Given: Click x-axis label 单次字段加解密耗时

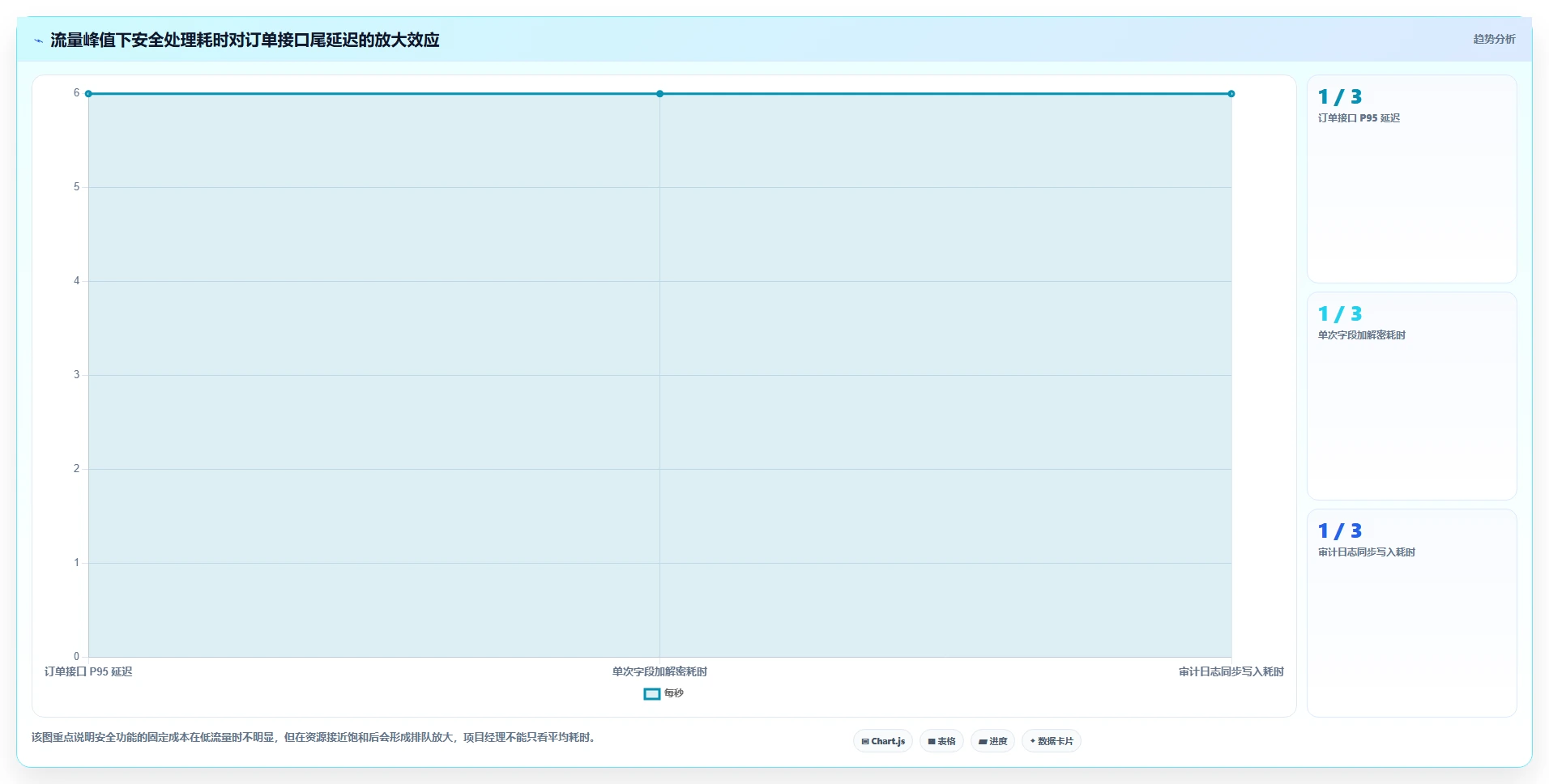Looking at the screenshot, I should pos(659,671).
